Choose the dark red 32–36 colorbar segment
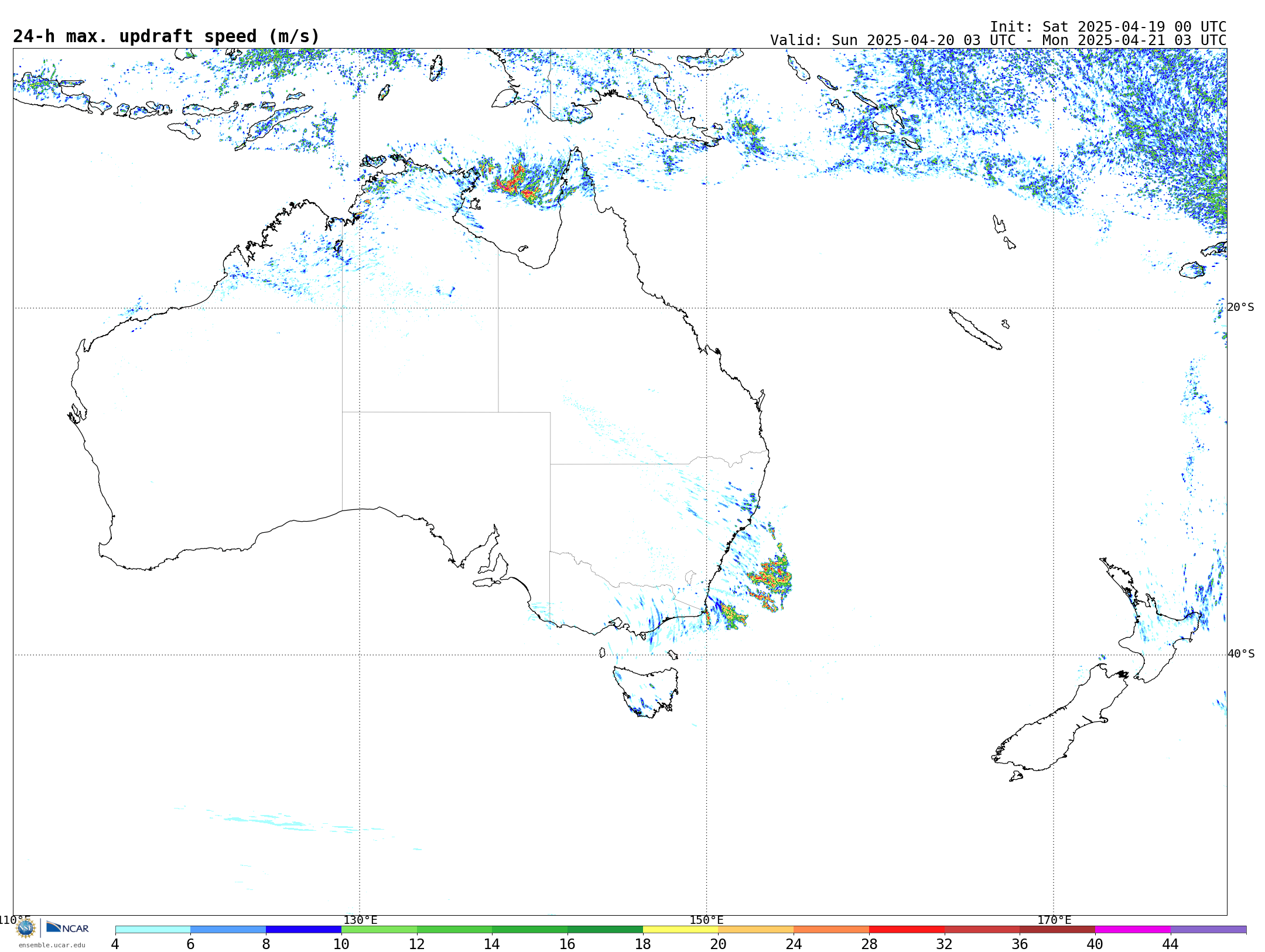1265x952 pixels. 982,930
